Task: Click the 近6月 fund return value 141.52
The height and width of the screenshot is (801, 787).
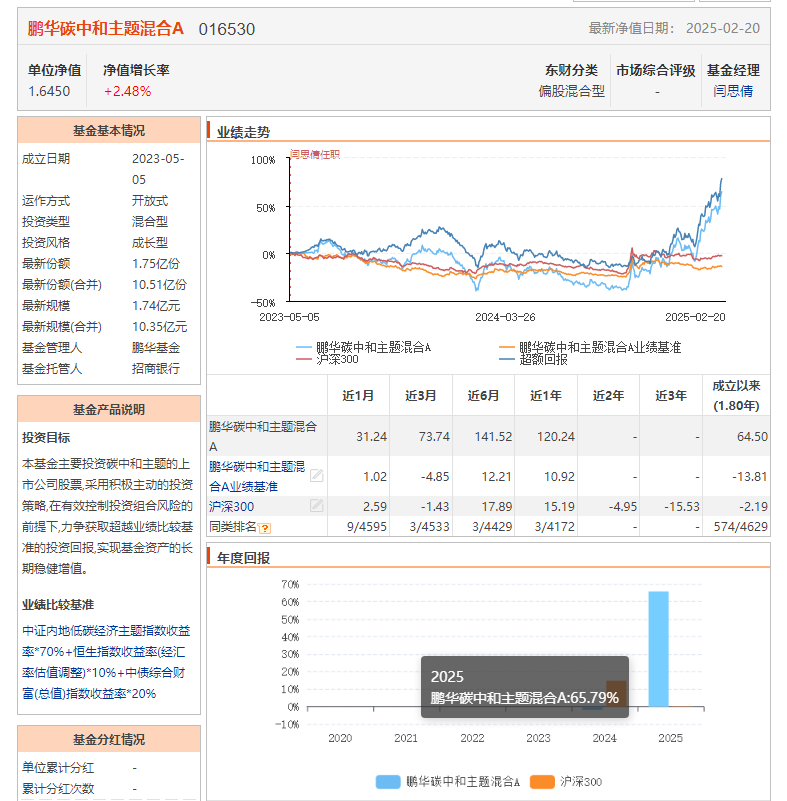Action: 493,437
